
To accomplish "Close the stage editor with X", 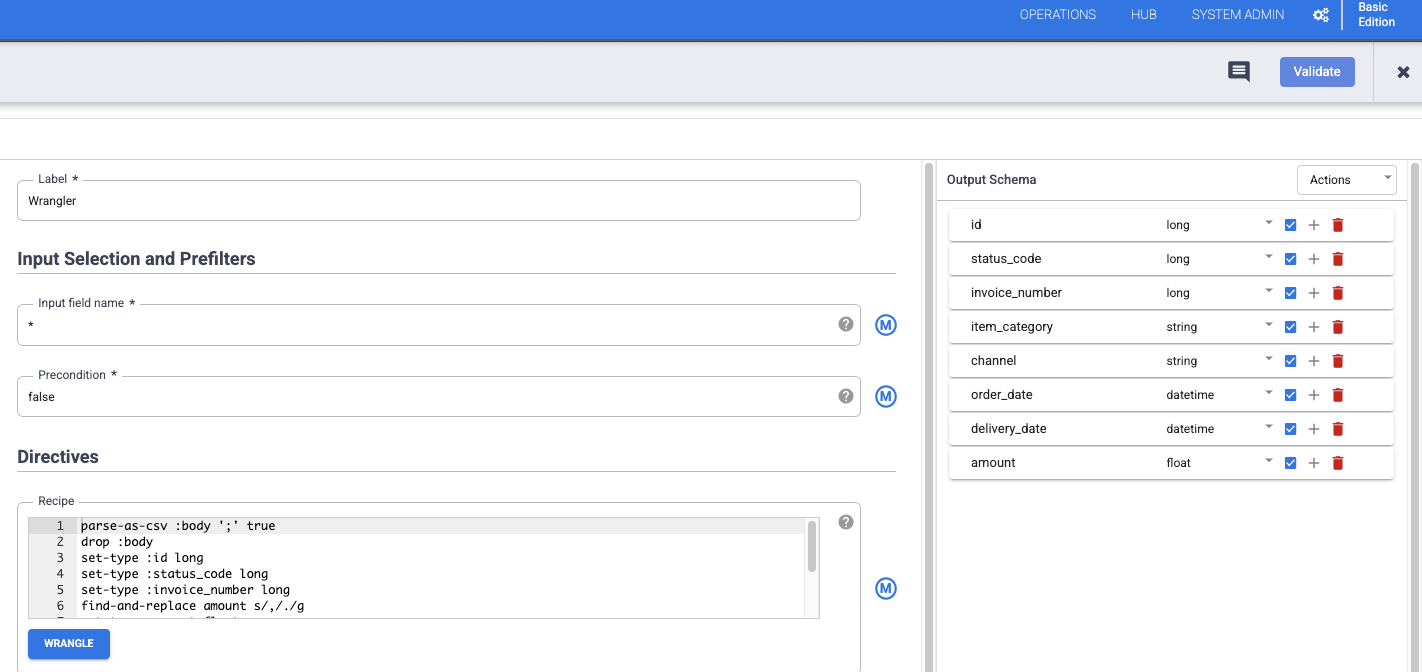I will tap(1403, 72).
